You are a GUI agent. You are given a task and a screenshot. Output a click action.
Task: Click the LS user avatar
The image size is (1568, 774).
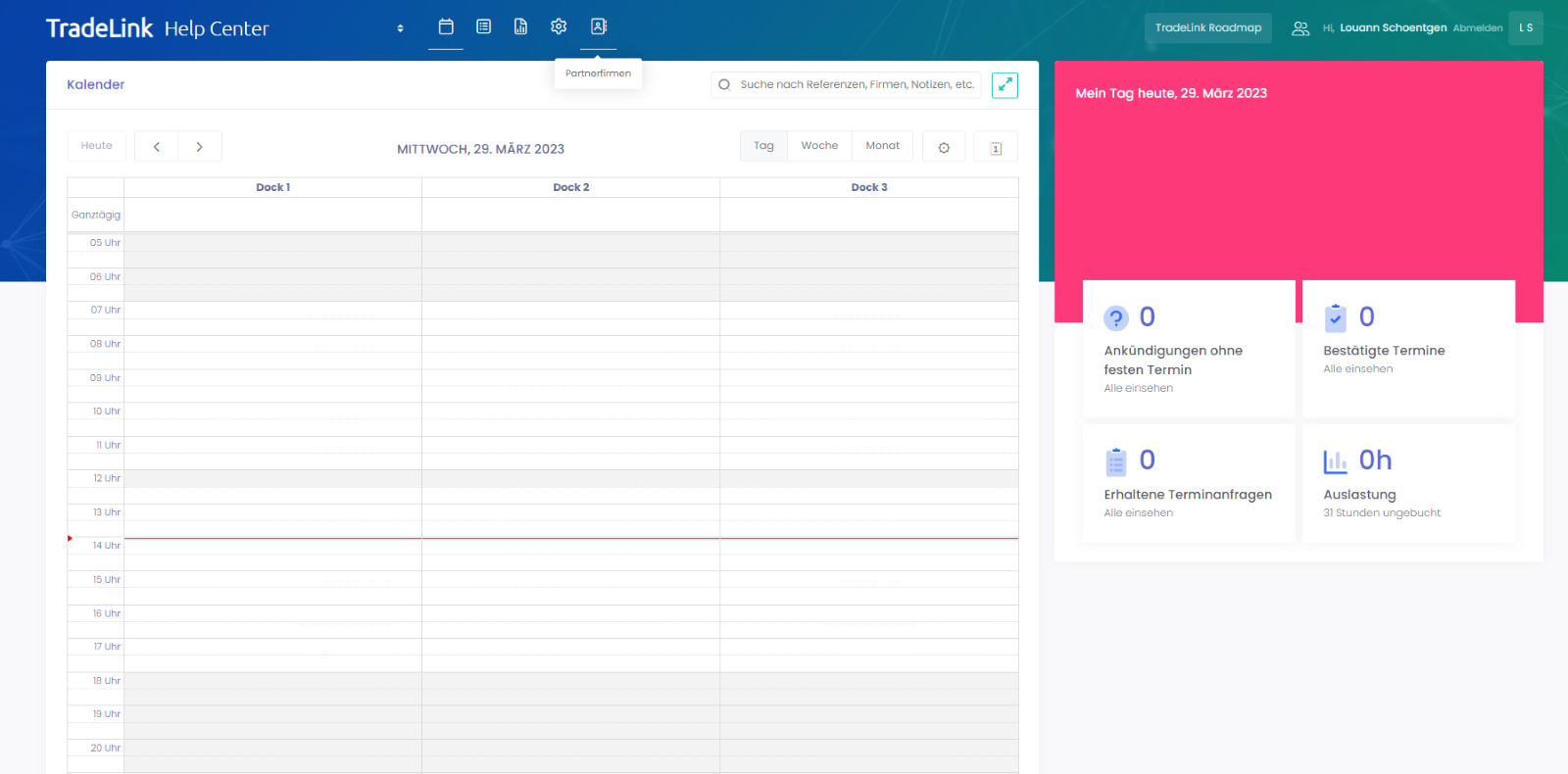pyautogui.click(x=1525, y=28)
